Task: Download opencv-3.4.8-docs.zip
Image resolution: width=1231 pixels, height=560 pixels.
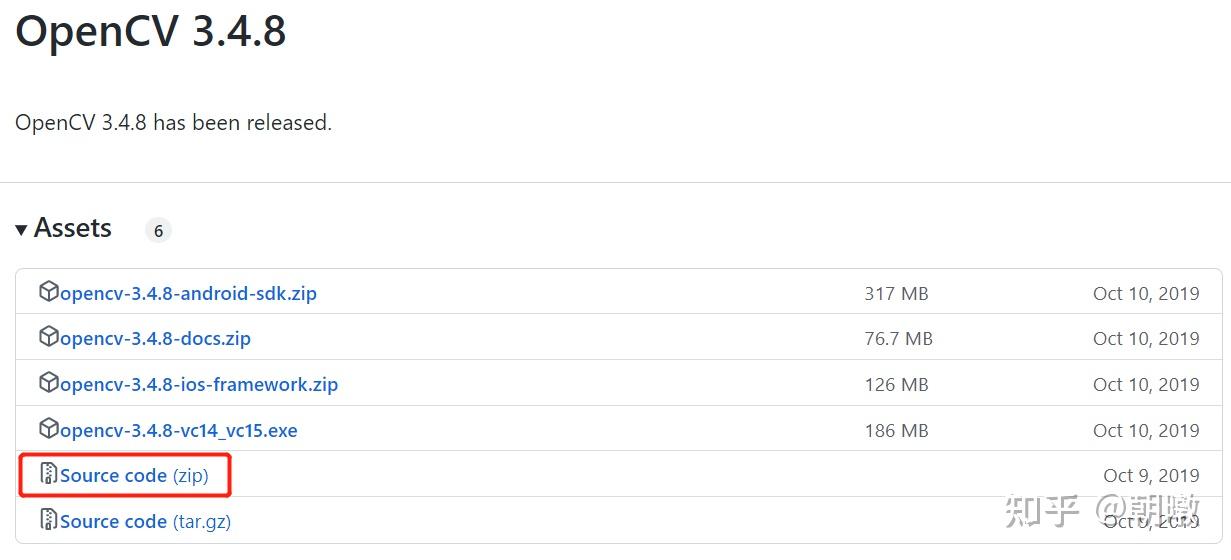Action: [x=155, y=339]
